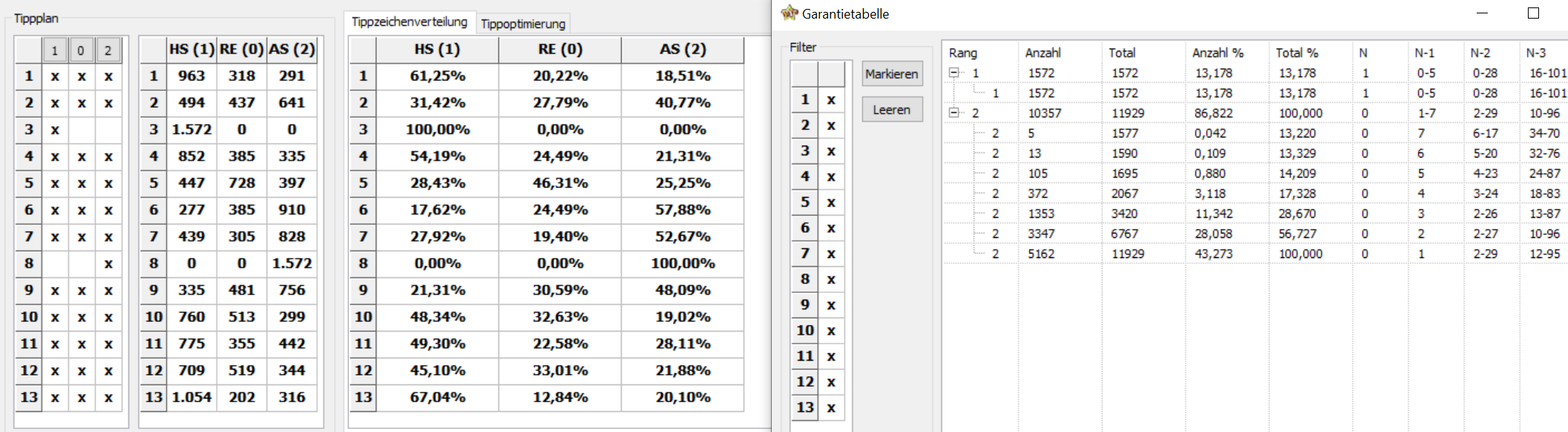Select the row with Anzahl 5162
The width and height of the screenshot is (1568, 432).
click(x=1041, y=254)
